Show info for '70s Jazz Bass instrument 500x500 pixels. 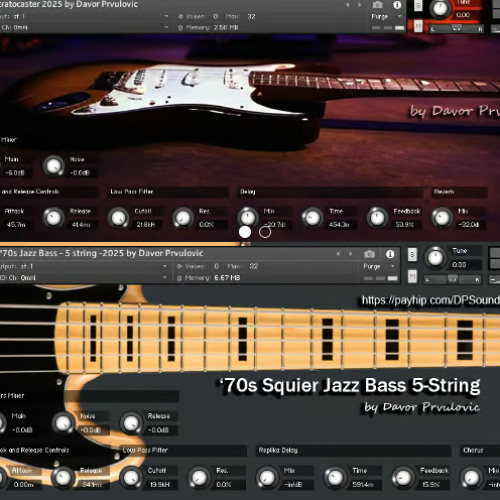(390, 254)
